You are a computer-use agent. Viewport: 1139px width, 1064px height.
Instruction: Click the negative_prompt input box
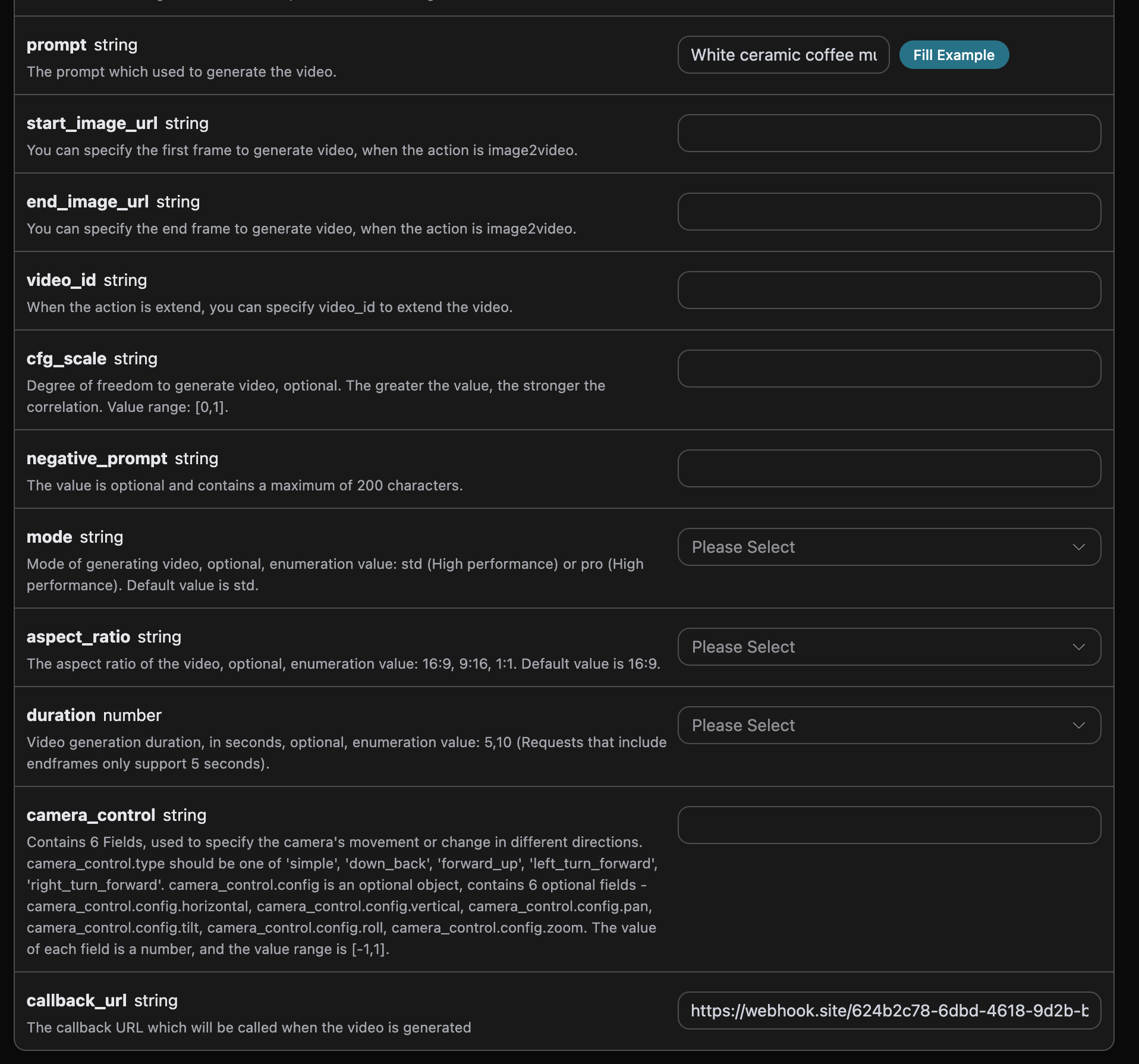(x=889, y=468)
